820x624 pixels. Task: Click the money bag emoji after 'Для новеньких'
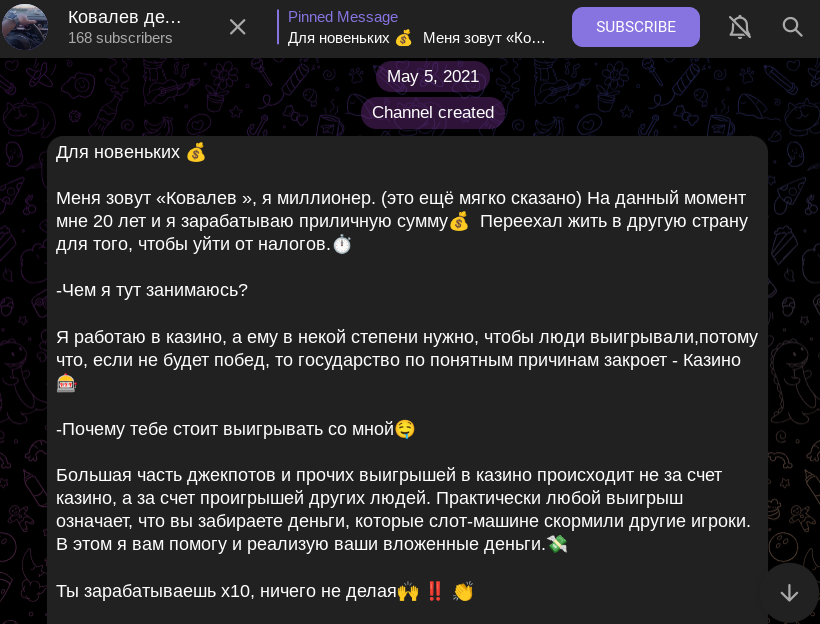(196, 153)
